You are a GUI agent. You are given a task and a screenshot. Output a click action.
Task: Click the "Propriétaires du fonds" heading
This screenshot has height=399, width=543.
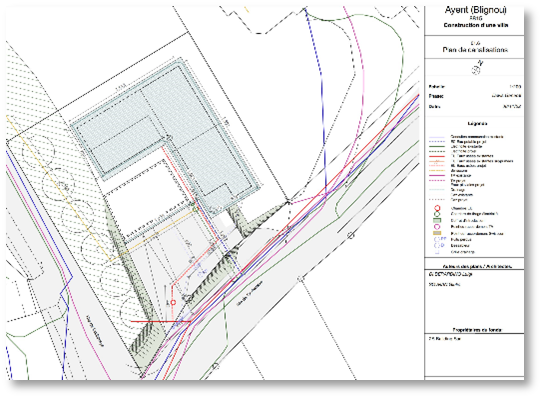(x=477, y=330)
